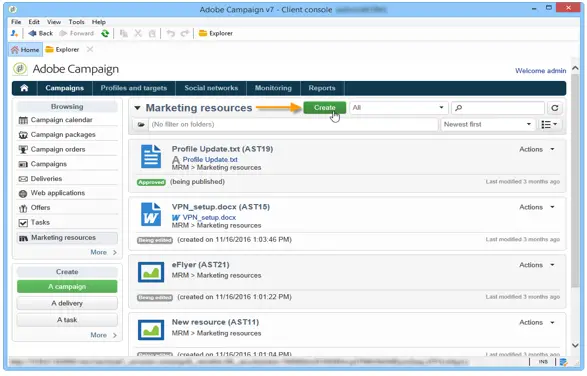Click the Copy toolbar icon
This screenshot has height=376, width=587.
(124, 33)
